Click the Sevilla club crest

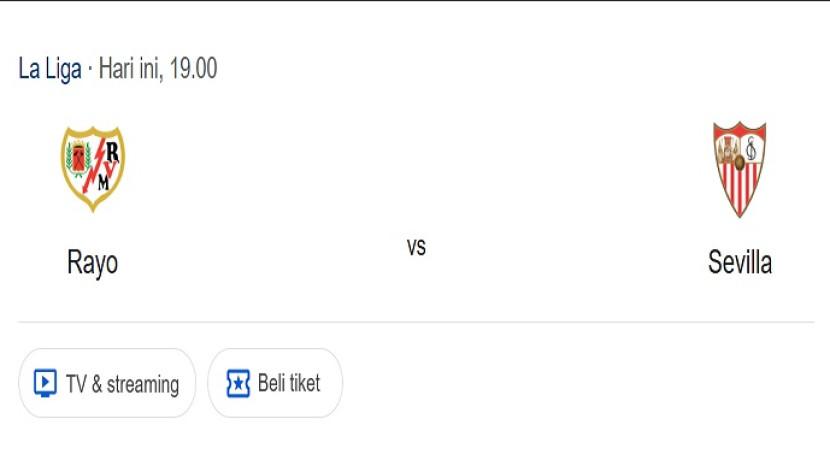click(739, 169)
